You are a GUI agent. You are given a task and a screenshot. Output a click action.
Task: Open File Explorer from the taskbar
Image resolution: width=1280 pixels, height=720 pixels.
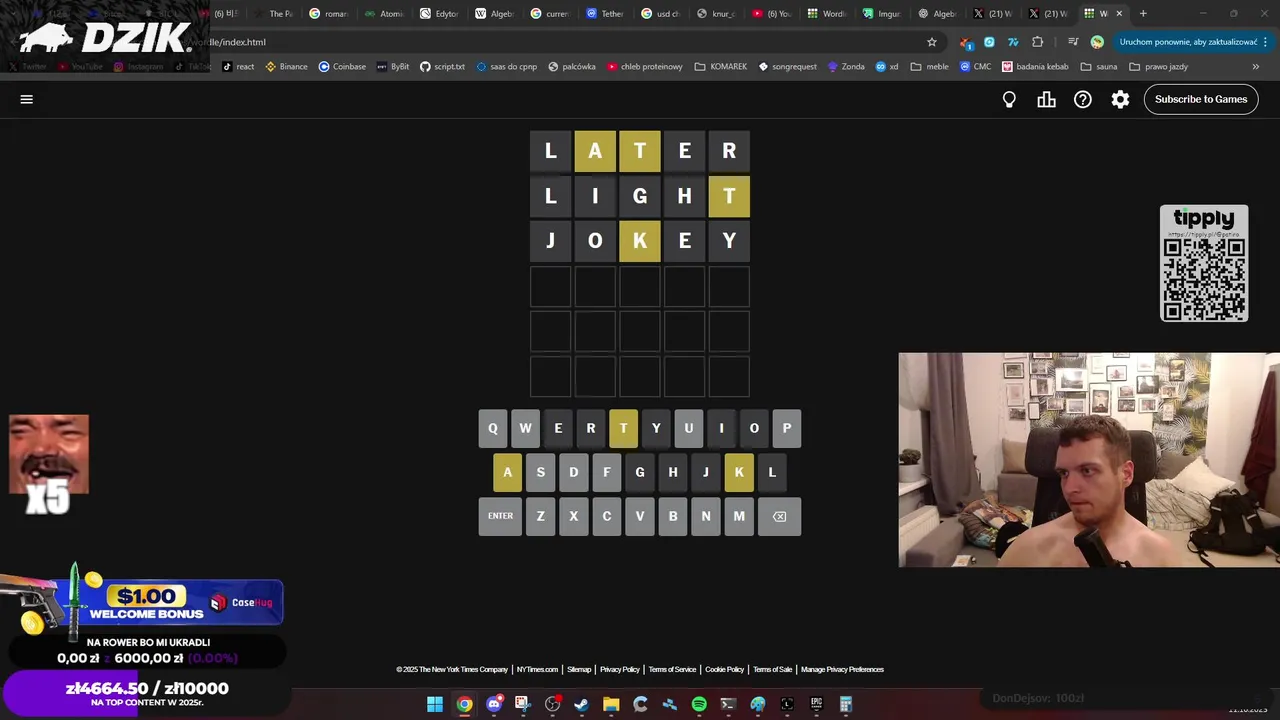[x=611, y=704]
